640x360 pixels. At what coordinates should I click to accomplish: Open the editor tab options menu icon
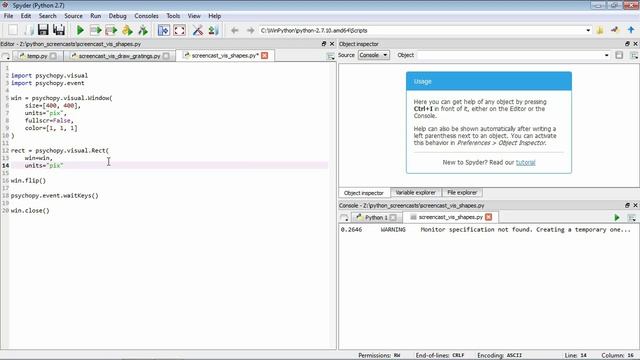click(331, 56)
